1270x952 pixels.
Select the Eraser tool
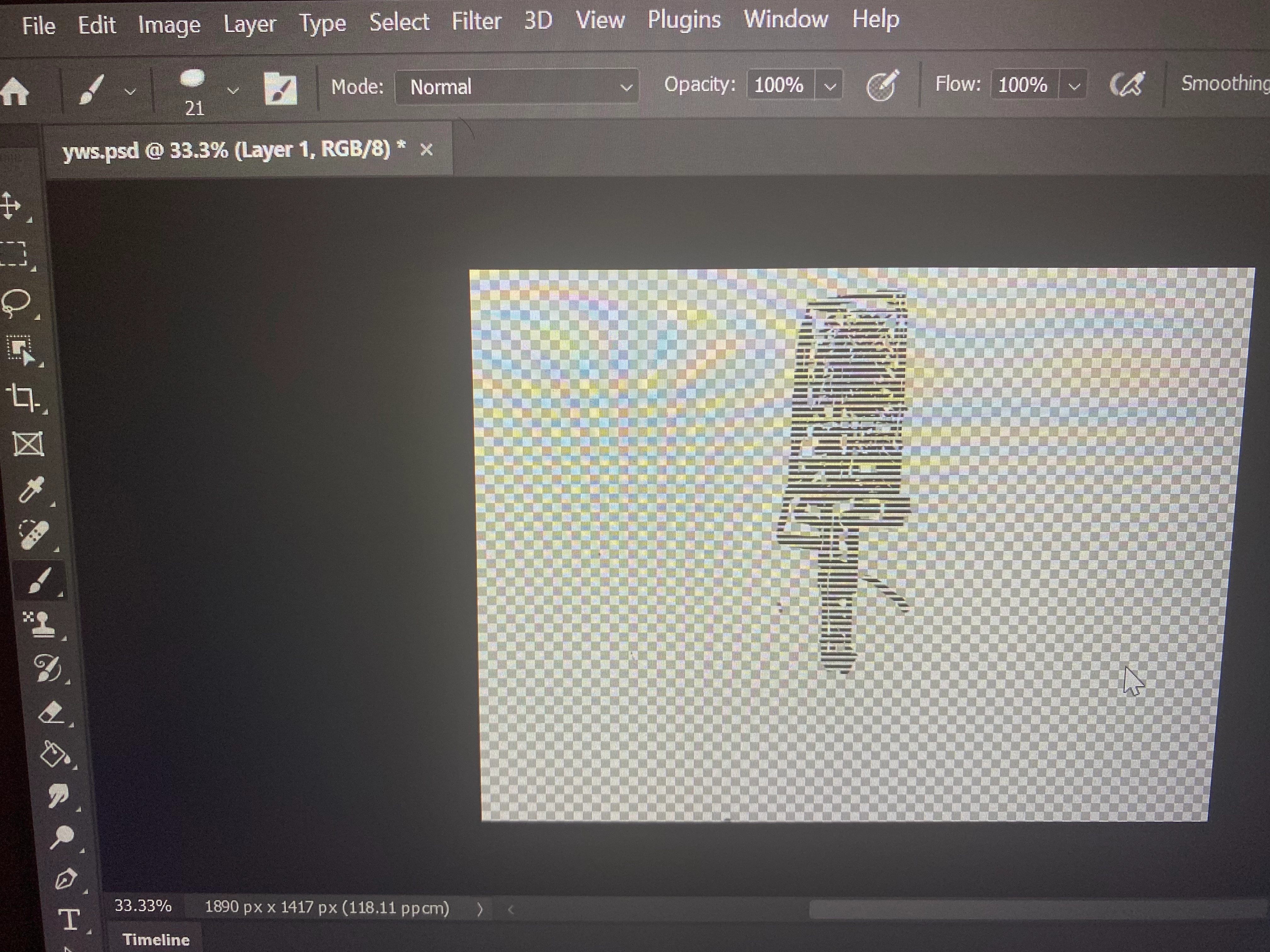[x=50, y=713]
